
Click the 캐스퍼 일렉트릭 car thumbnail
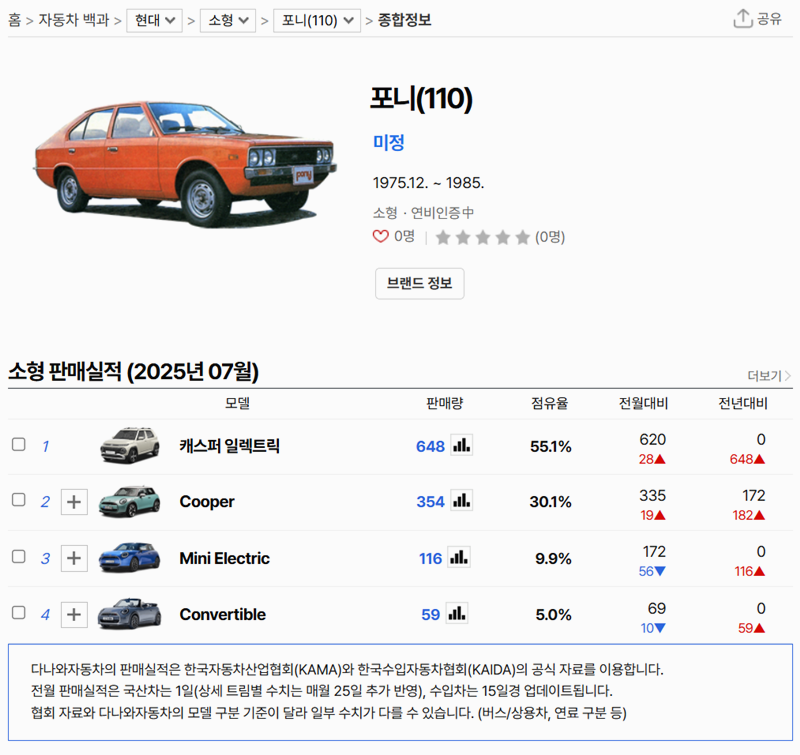tap(130, 445)
